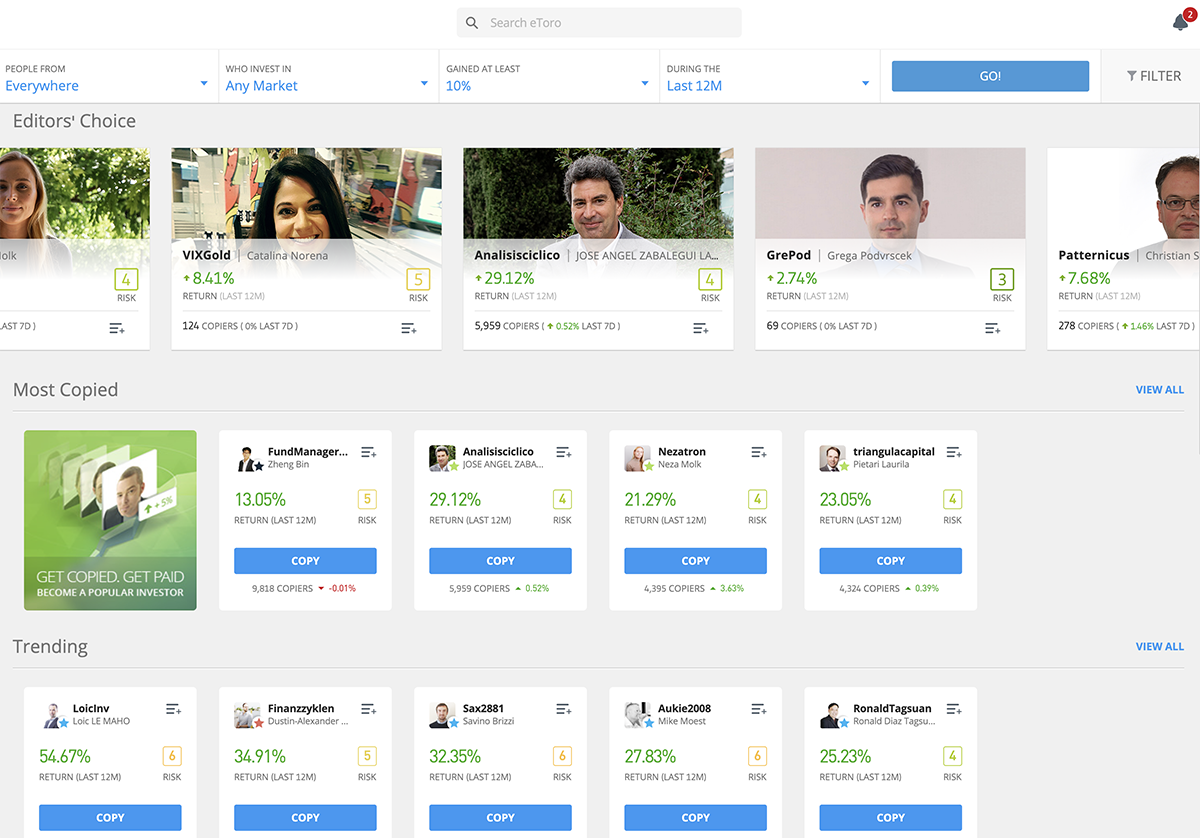Copy trader LoicInv
1200x838 pixels.
(110, 818)
